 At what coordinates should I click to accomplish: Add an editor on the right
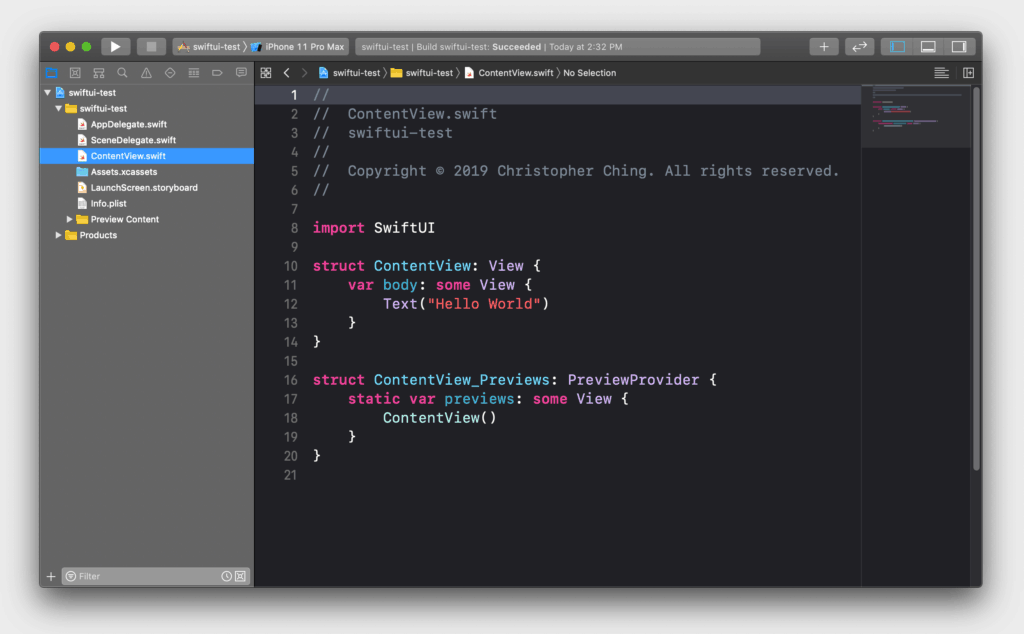pos(968,72)
